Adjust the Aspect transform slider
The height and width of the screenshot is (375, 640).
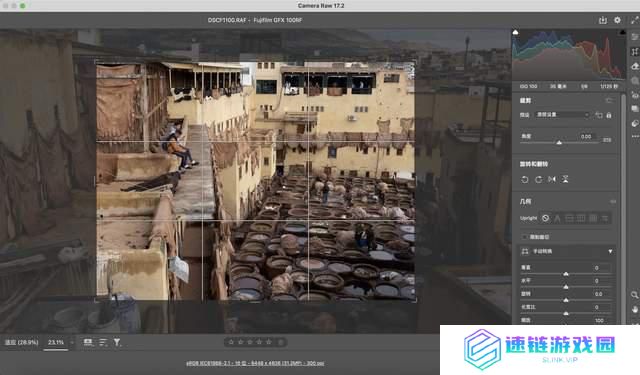566,313
